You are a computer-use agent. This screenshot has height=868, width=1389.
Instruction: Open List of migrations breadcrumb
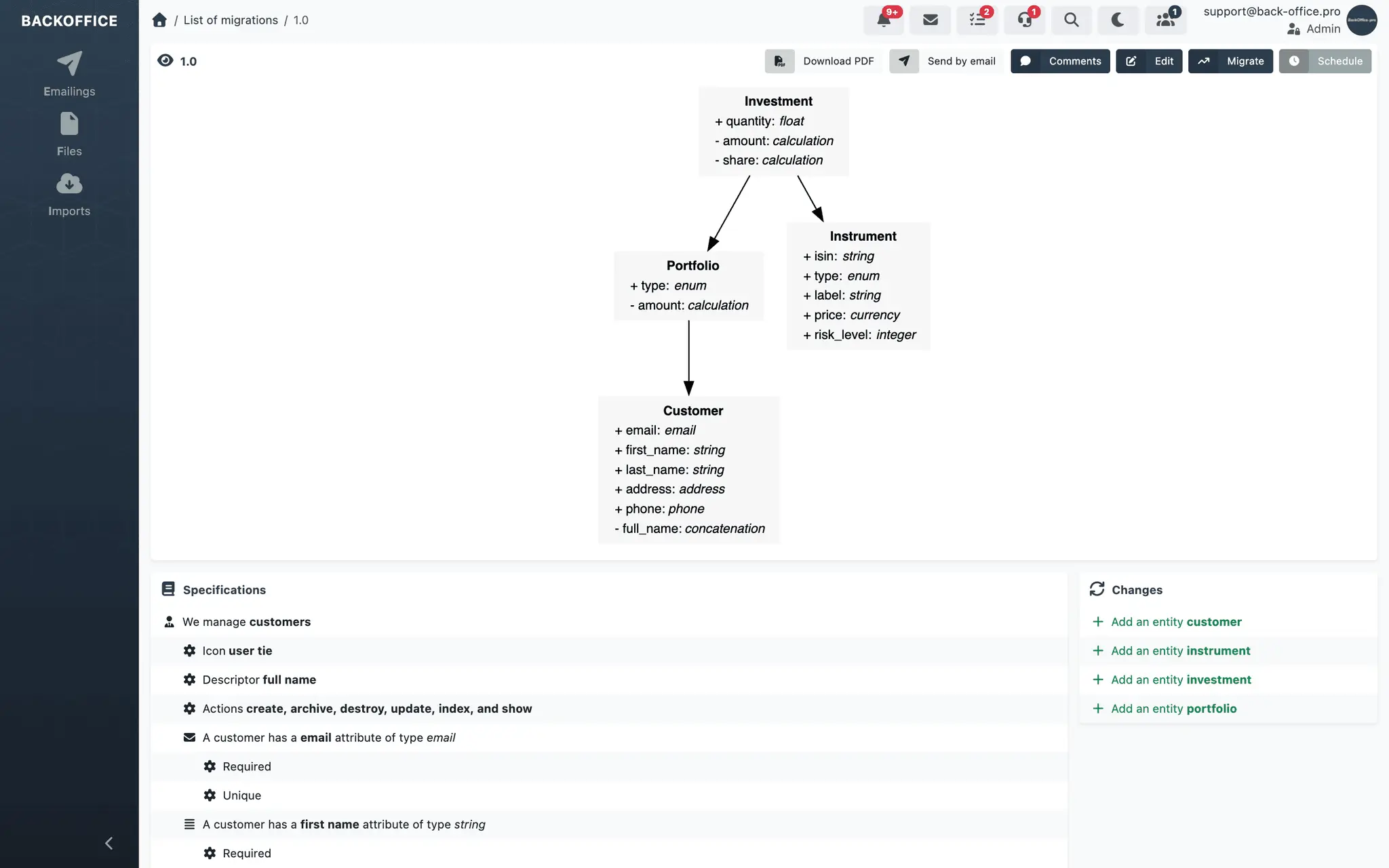pyautogui.click(x=231, y=20)
